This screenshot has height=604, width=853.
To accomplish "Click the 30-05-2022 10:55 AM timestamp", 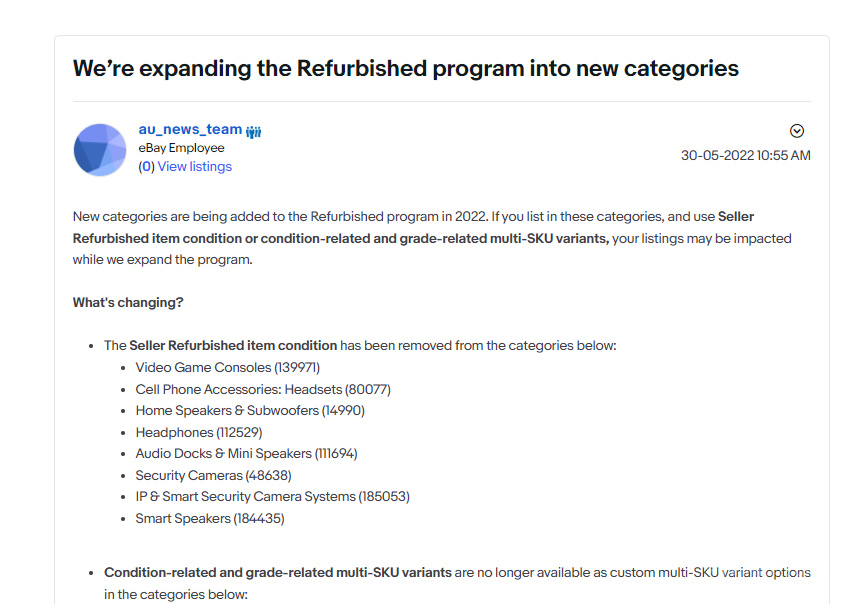I will (x=745, y=156).
